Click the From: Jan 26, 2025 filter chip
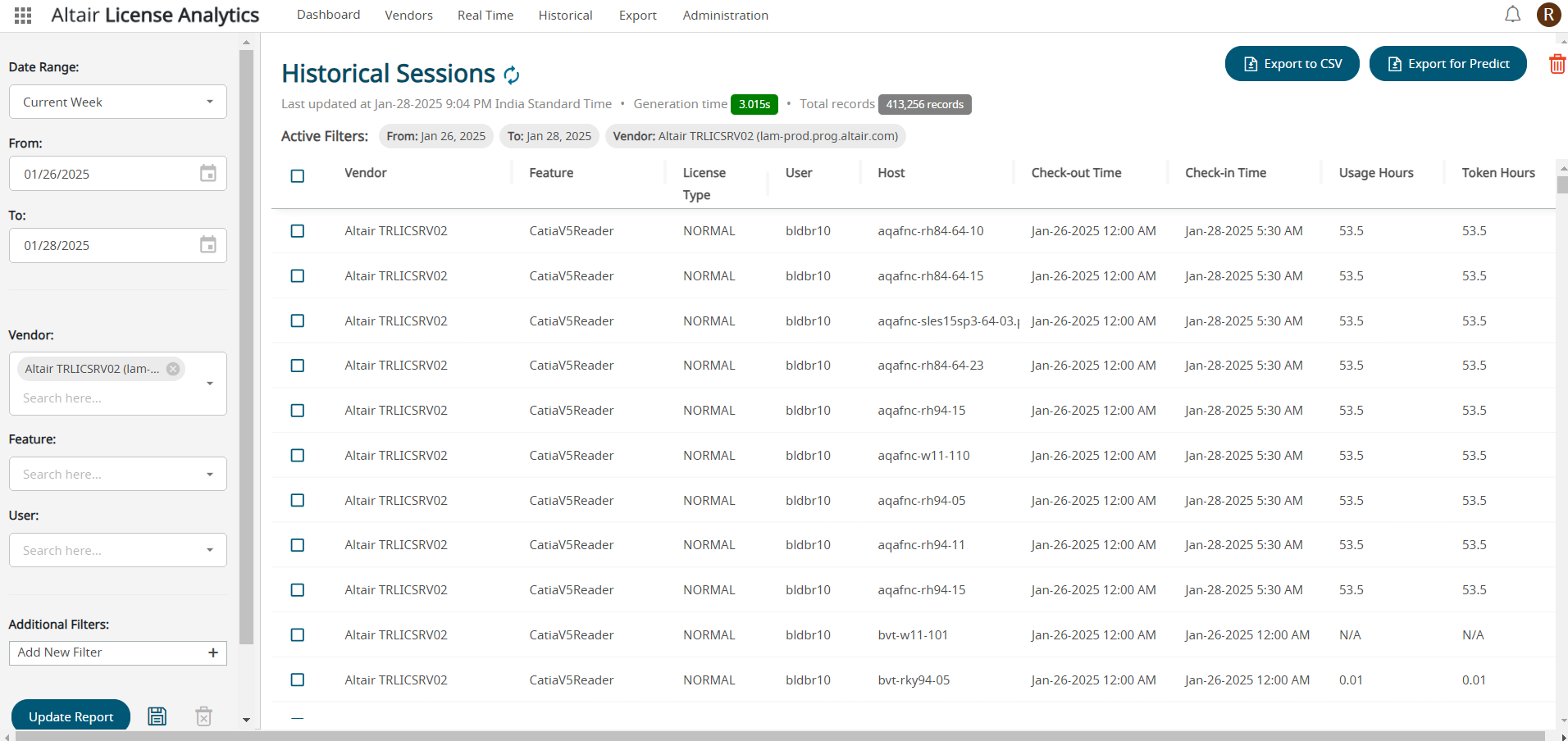This screenshot has height=741, width=1568. [x=435, y=136]
